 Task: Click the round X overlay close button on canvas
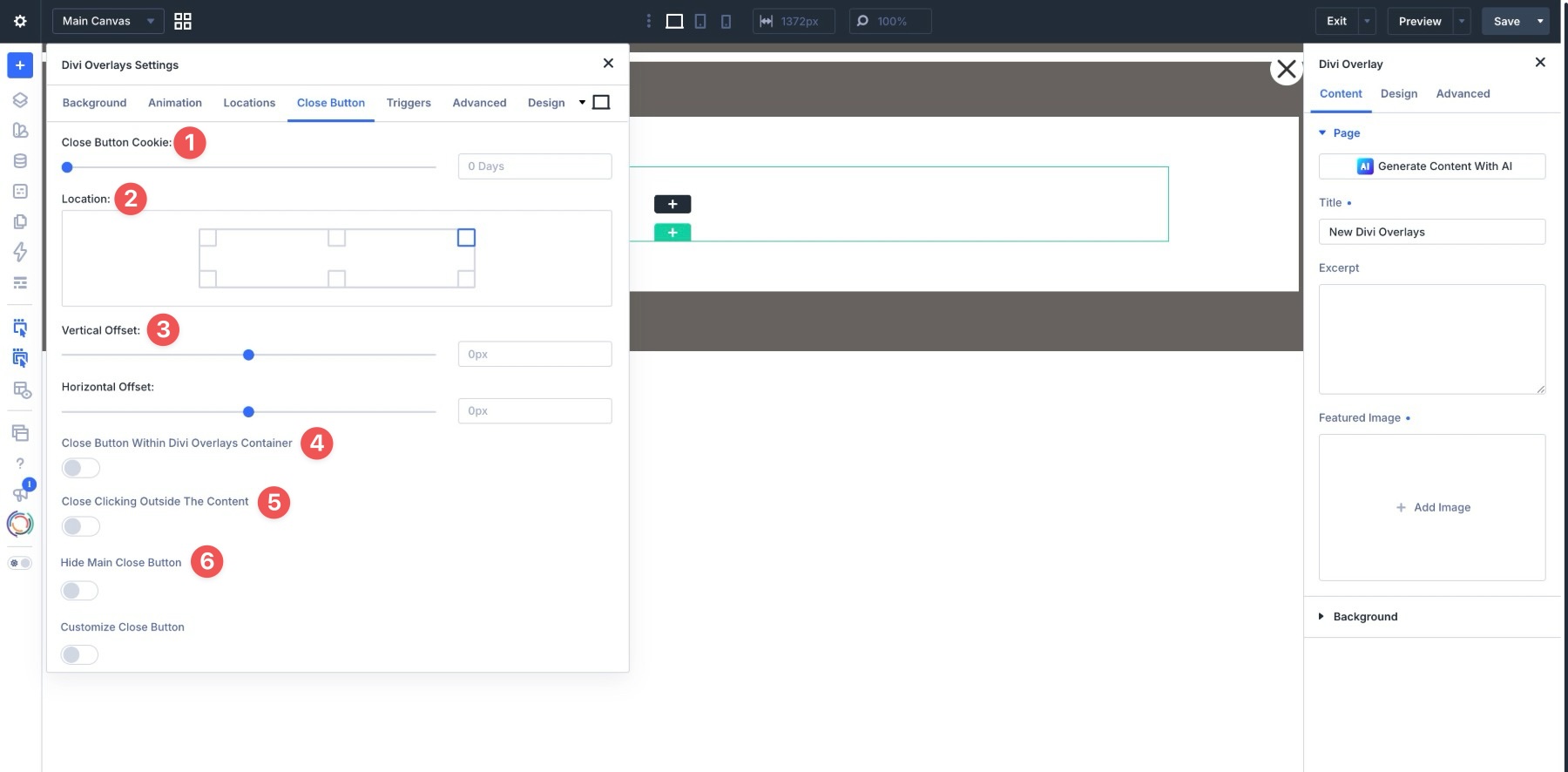pyautogui.click(x=1286, y=69)
